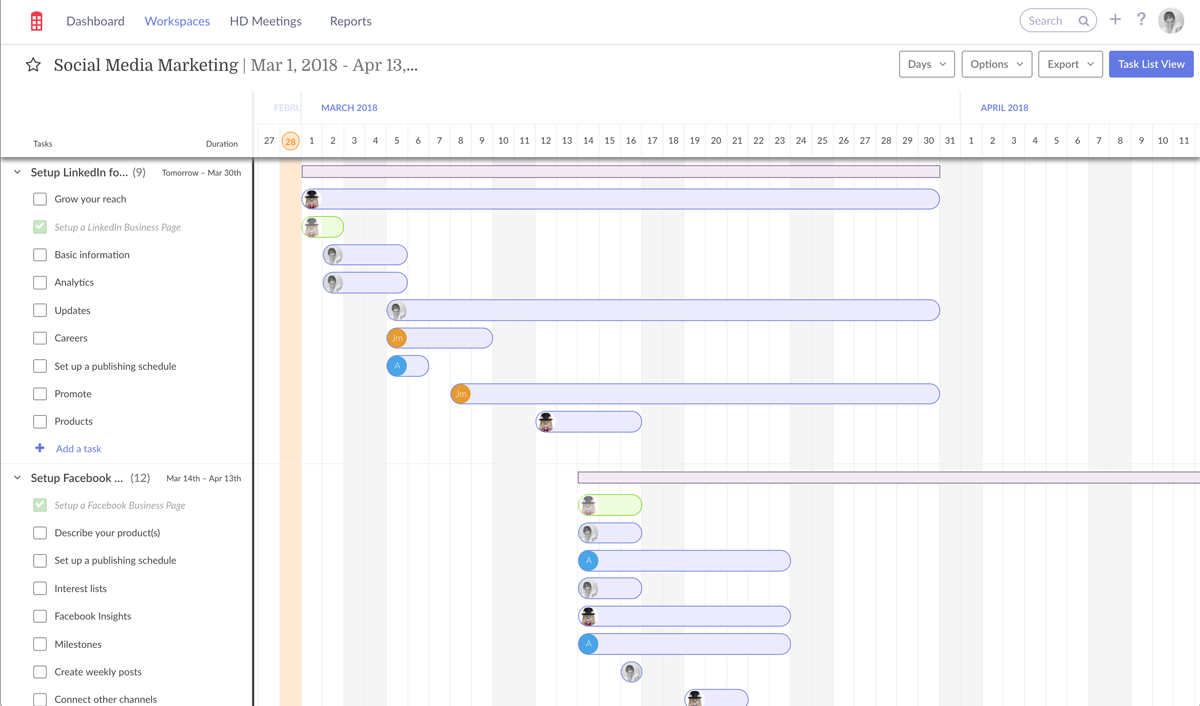Click the blue A assignee avatar

pyautogui.click(x=397, y=366)
